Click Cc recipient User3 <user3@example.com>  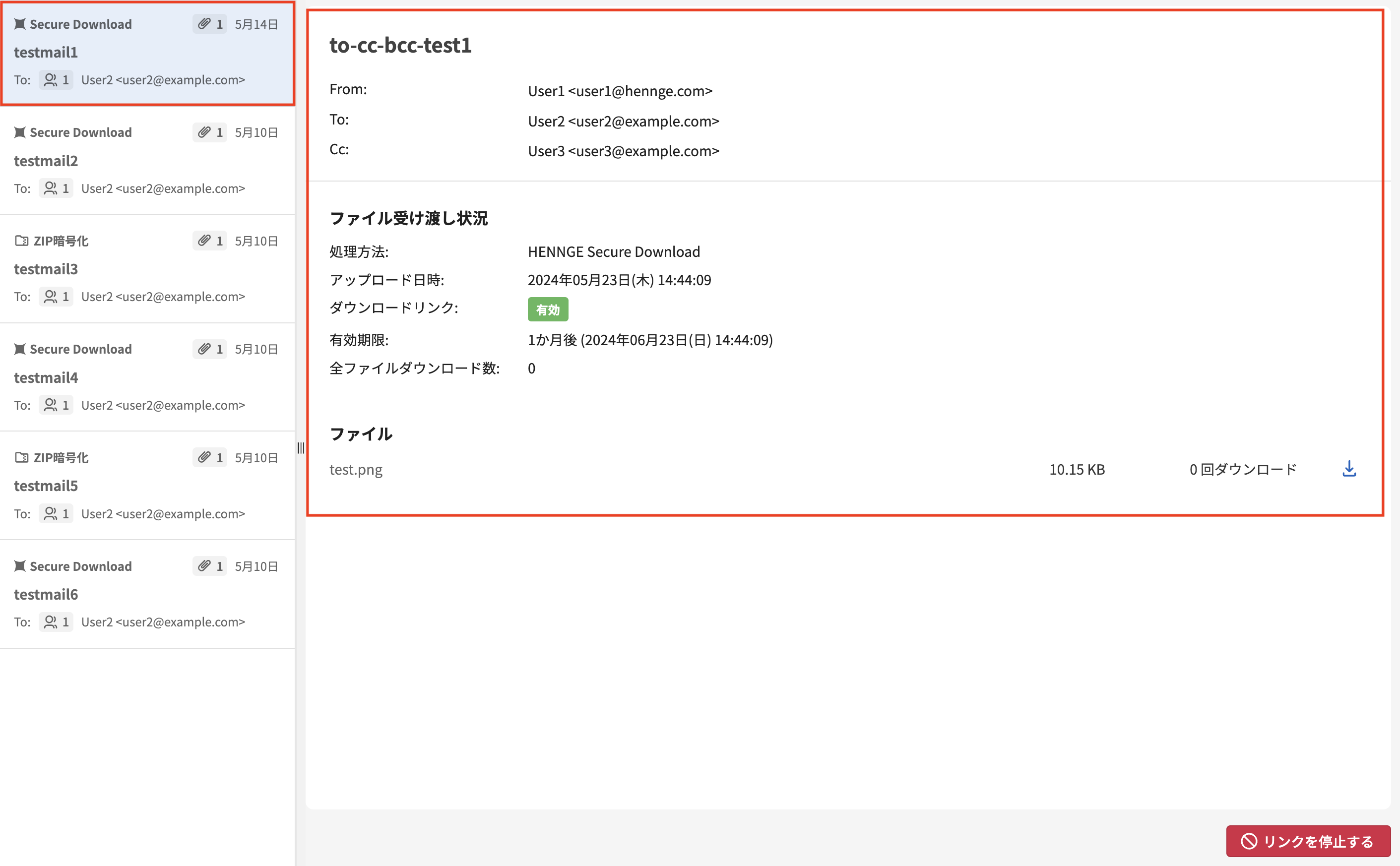(623, 151)
